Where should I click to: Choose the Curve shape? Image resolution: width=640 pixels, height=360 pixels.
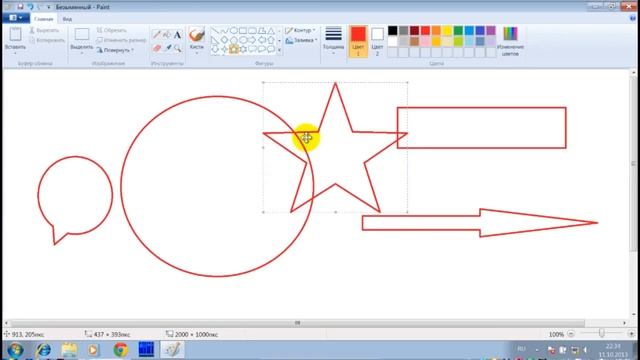pos(224,31)
